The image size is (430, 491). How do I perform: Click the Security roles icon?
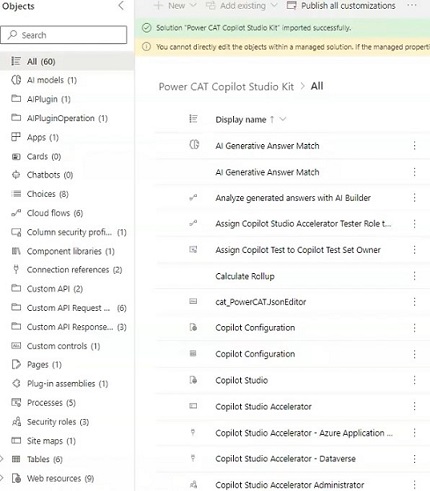coord(16,422)
